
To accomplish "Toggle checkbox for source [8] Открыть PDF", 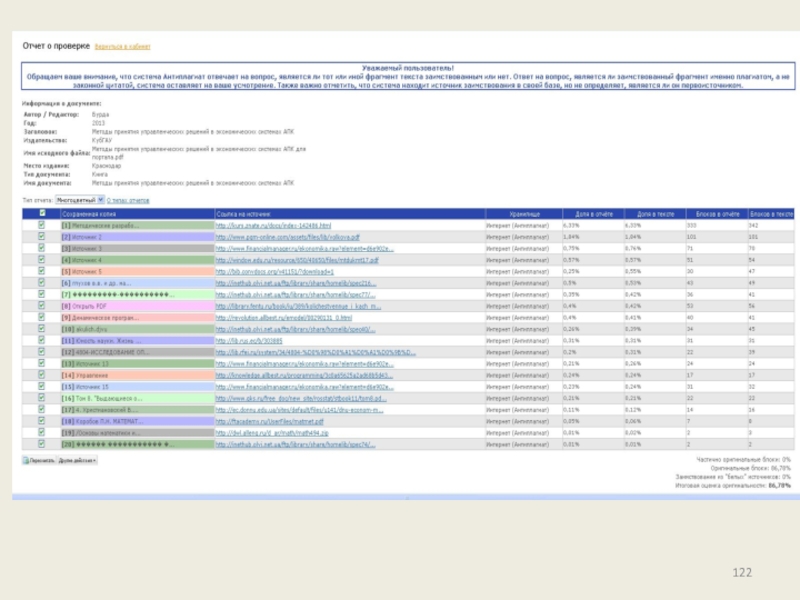I will (x=41, y=305).
